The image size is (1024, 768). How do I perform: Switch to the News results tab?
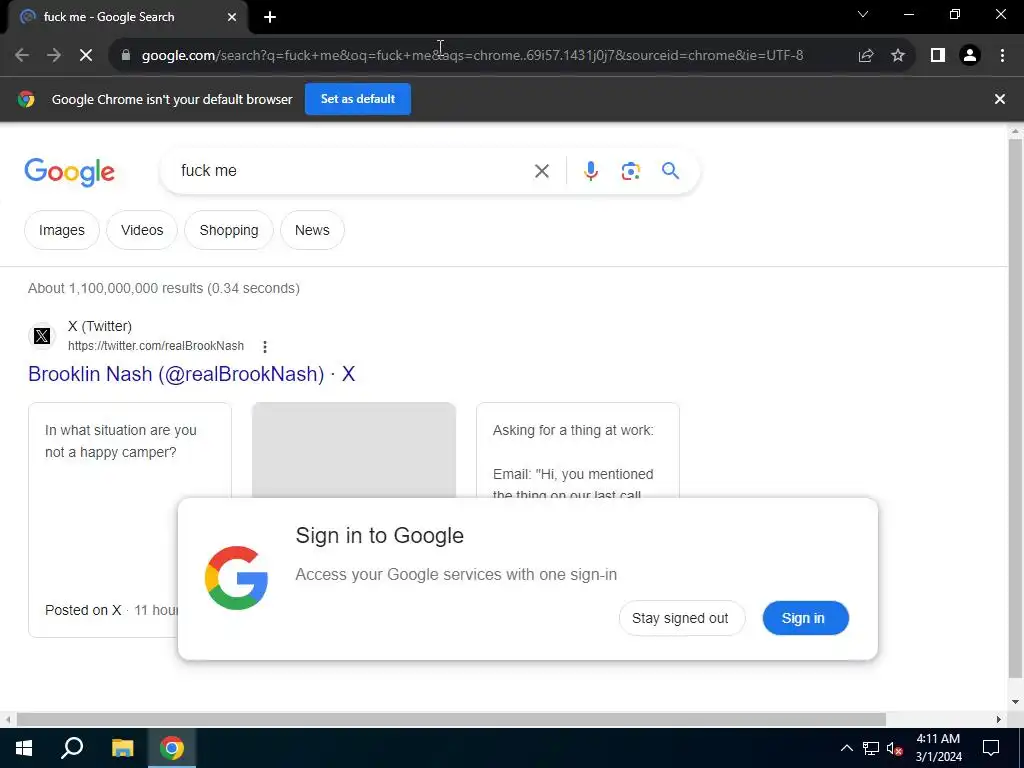(312, 230)
